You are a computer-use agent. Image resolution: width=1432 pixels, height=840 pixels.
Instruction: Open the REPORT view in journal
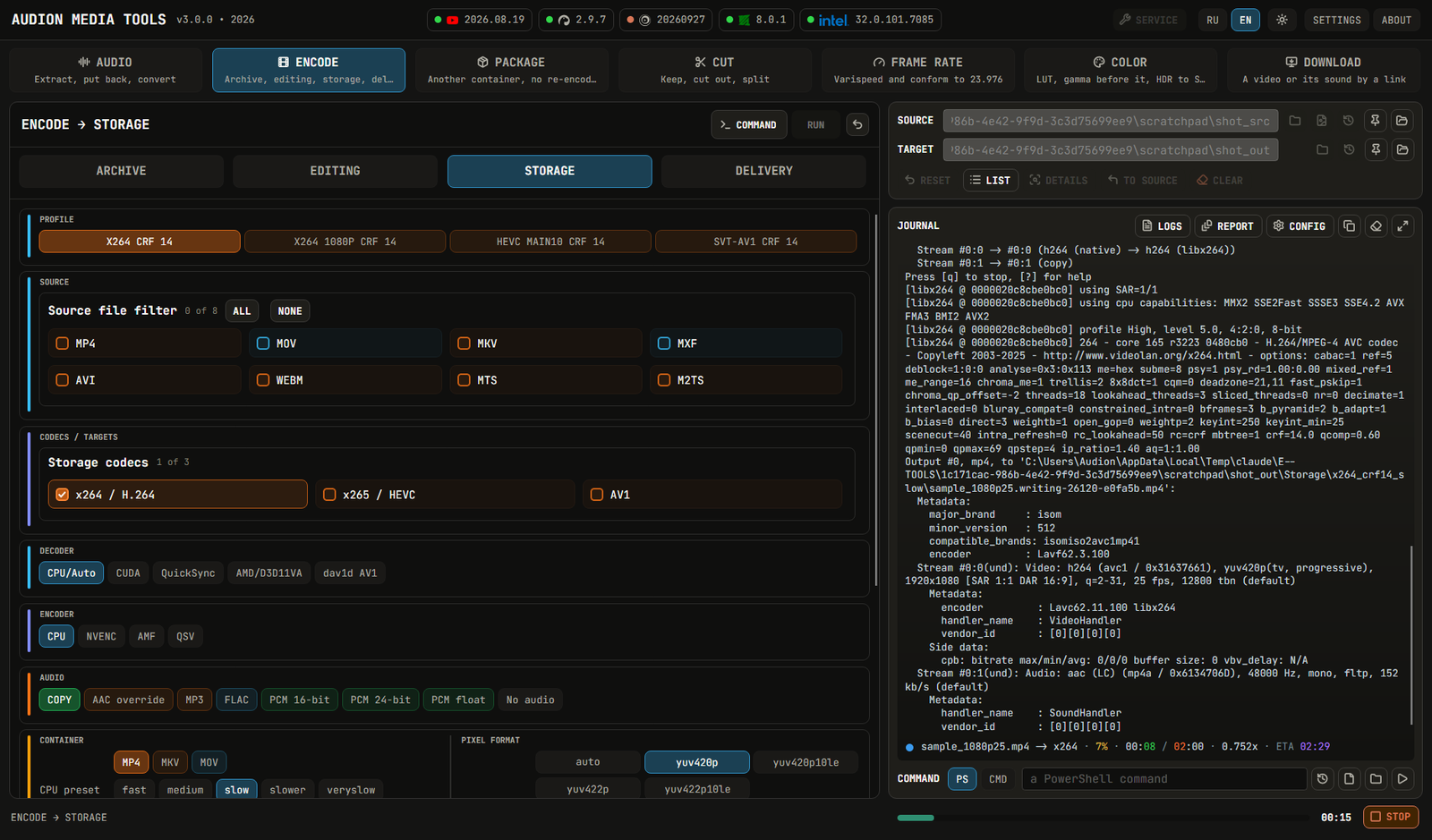[x=1227, y=226]
